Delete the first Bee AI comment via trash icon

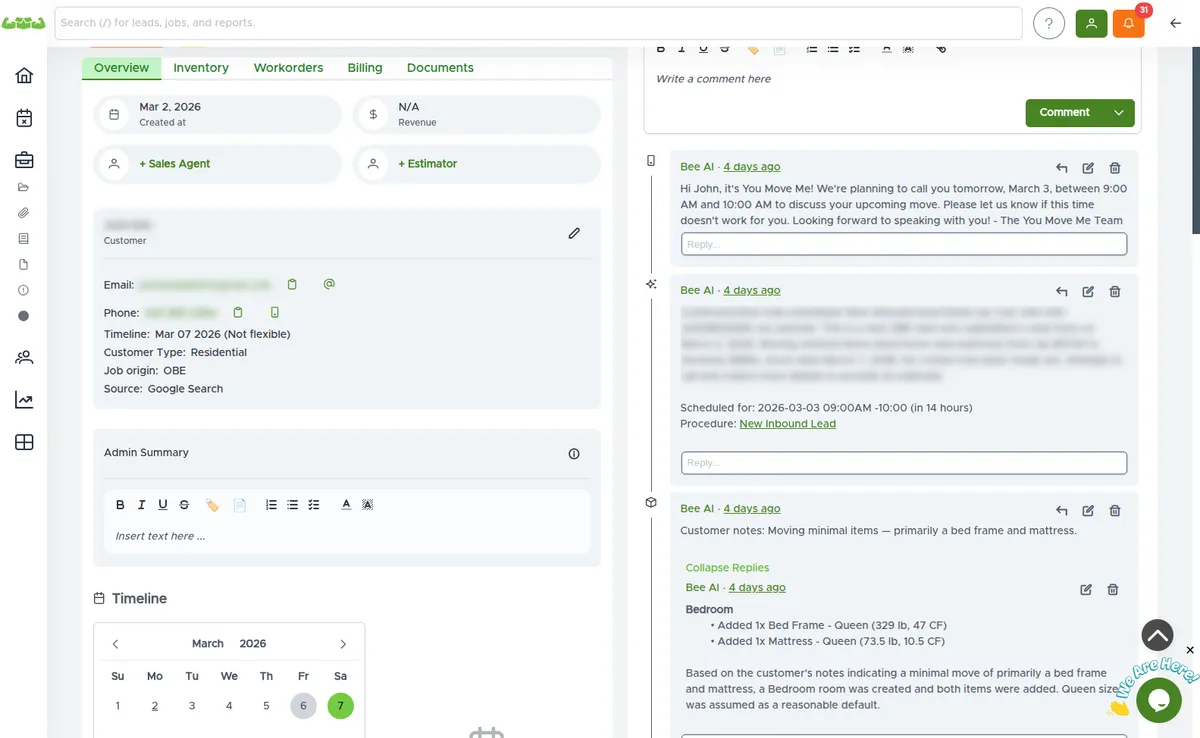1115,167
